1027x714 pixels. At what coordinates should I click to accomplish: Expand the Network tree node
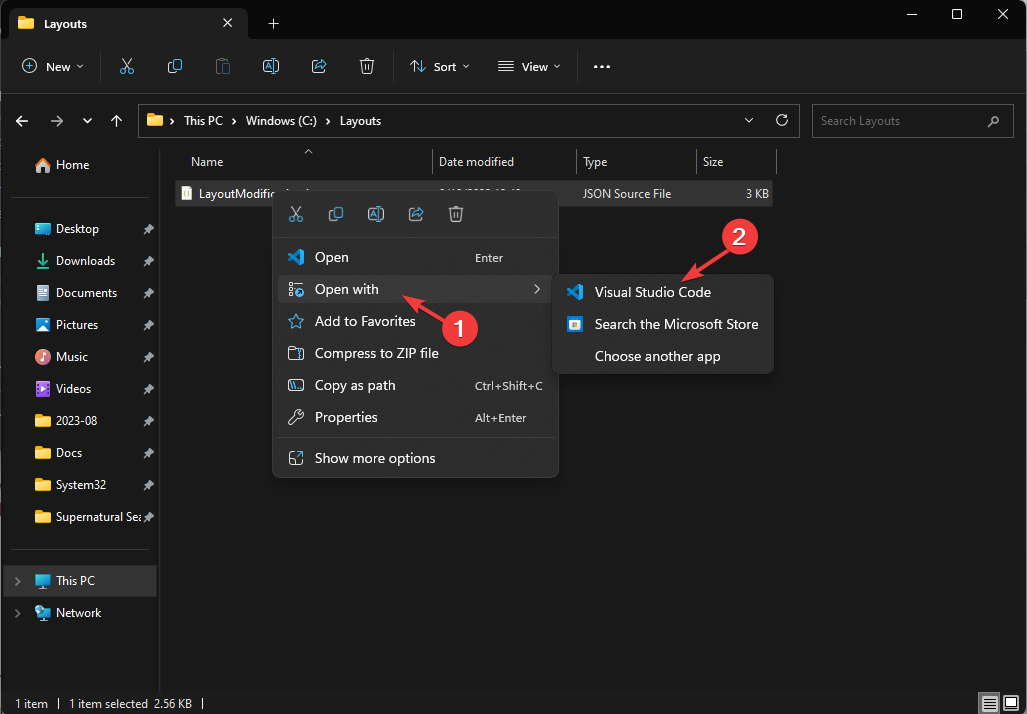point(18,613)
